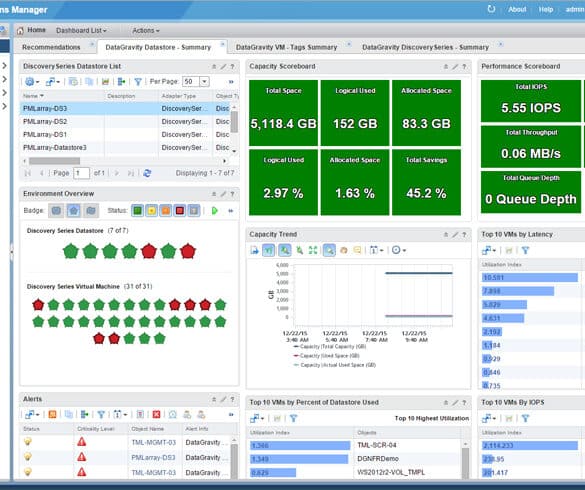Open the circle refresh dropdown in Capacity Trend
The height and width of the screenshot is (490, 585).
click(x=399, y=250)
